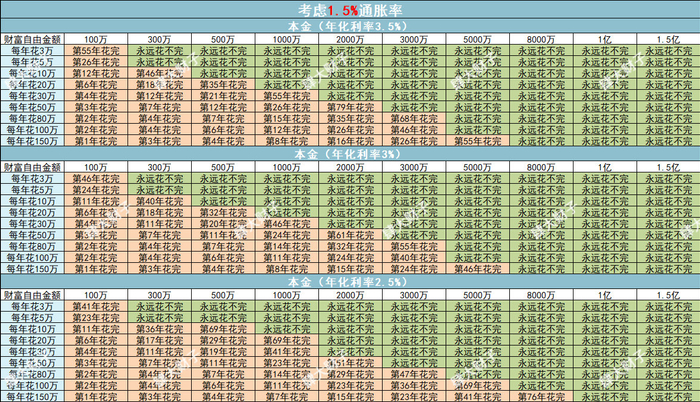Click the 第47年花完 cell
This screenshot has height=402, width=700.
pyautogui.click(x=414, y=374)
